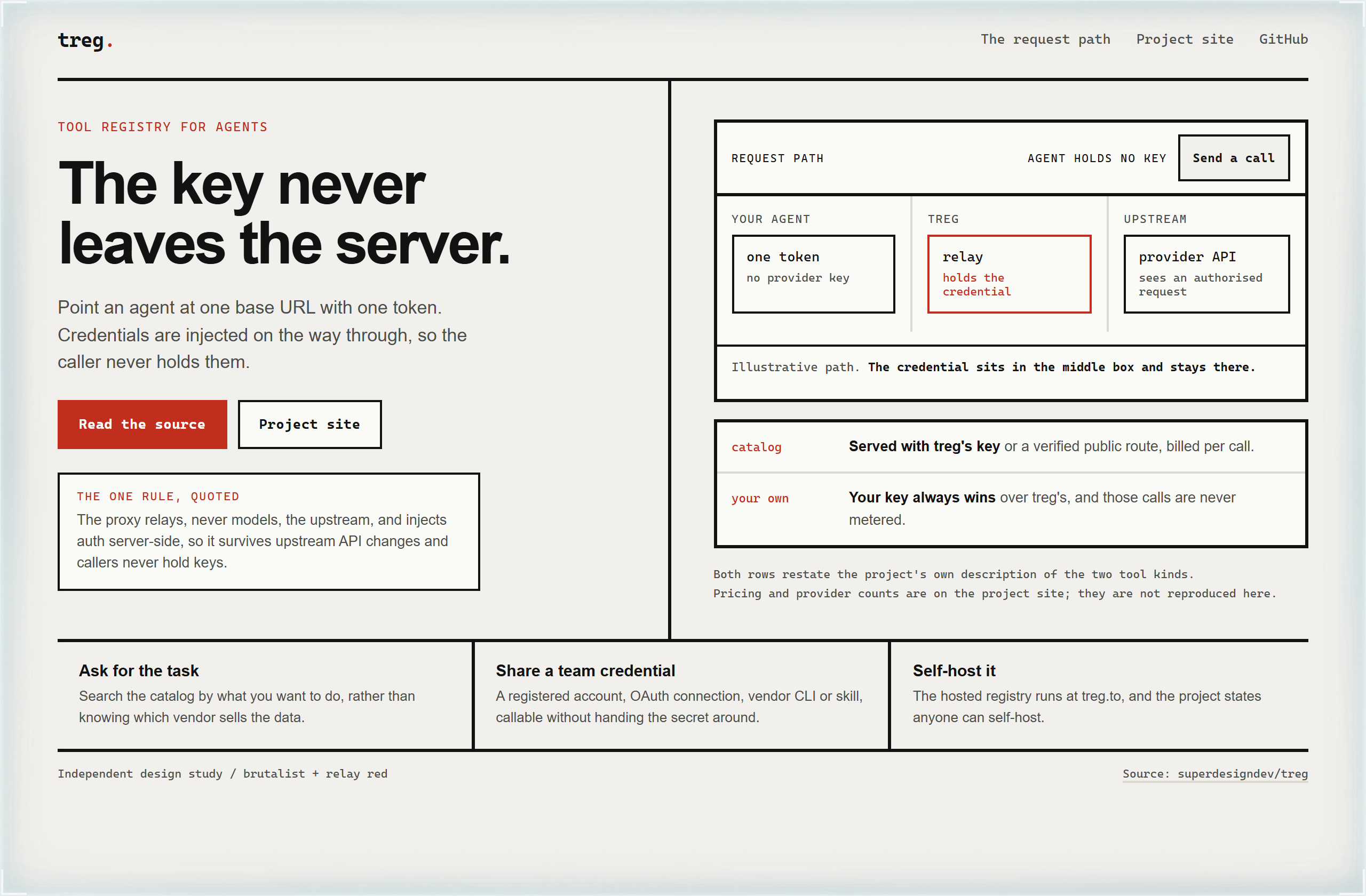Go to GitHub from the navigation

pos(1283,39)
